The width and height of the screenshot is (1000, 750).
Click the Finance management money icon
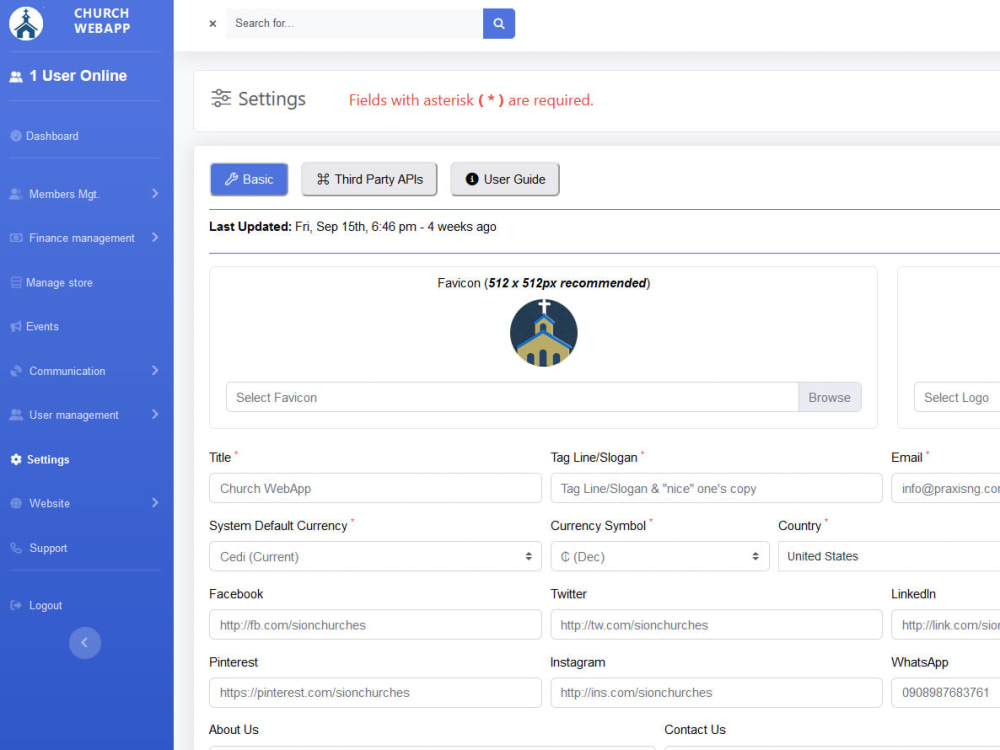pos(16,238)
